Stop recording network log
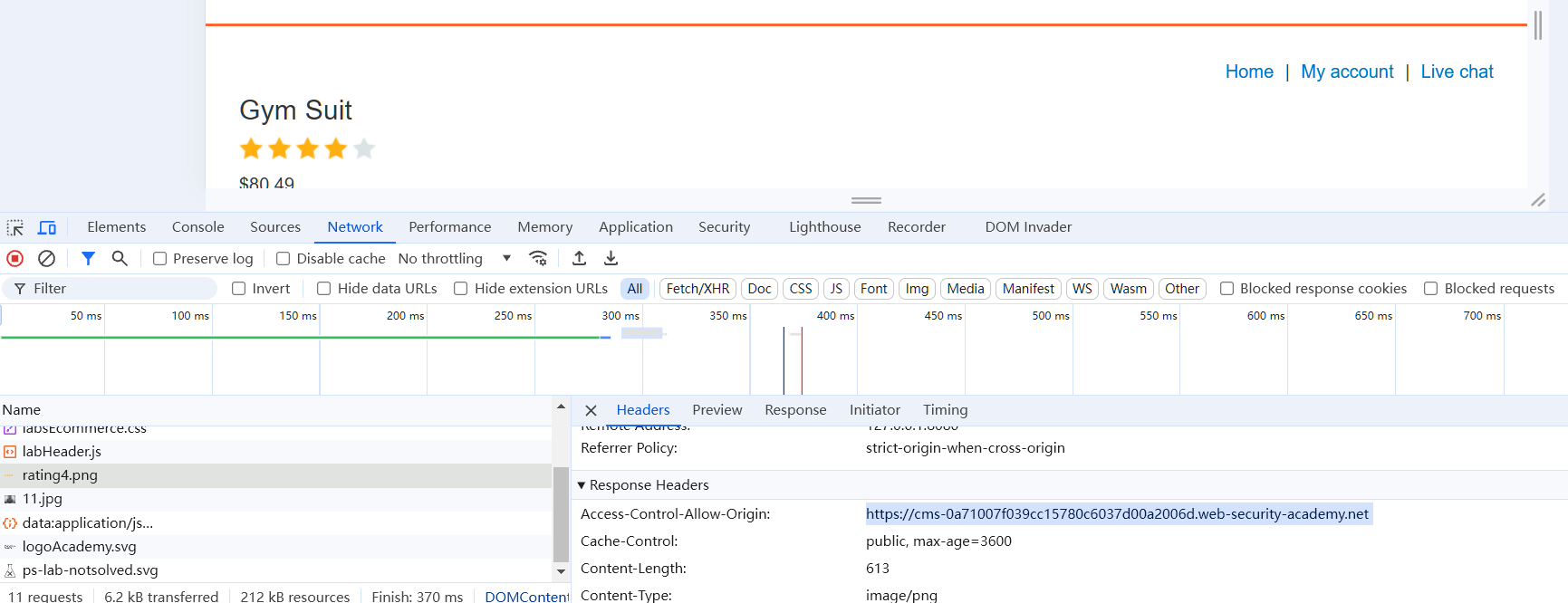1568x603 pixels. [x=15, y=259]
